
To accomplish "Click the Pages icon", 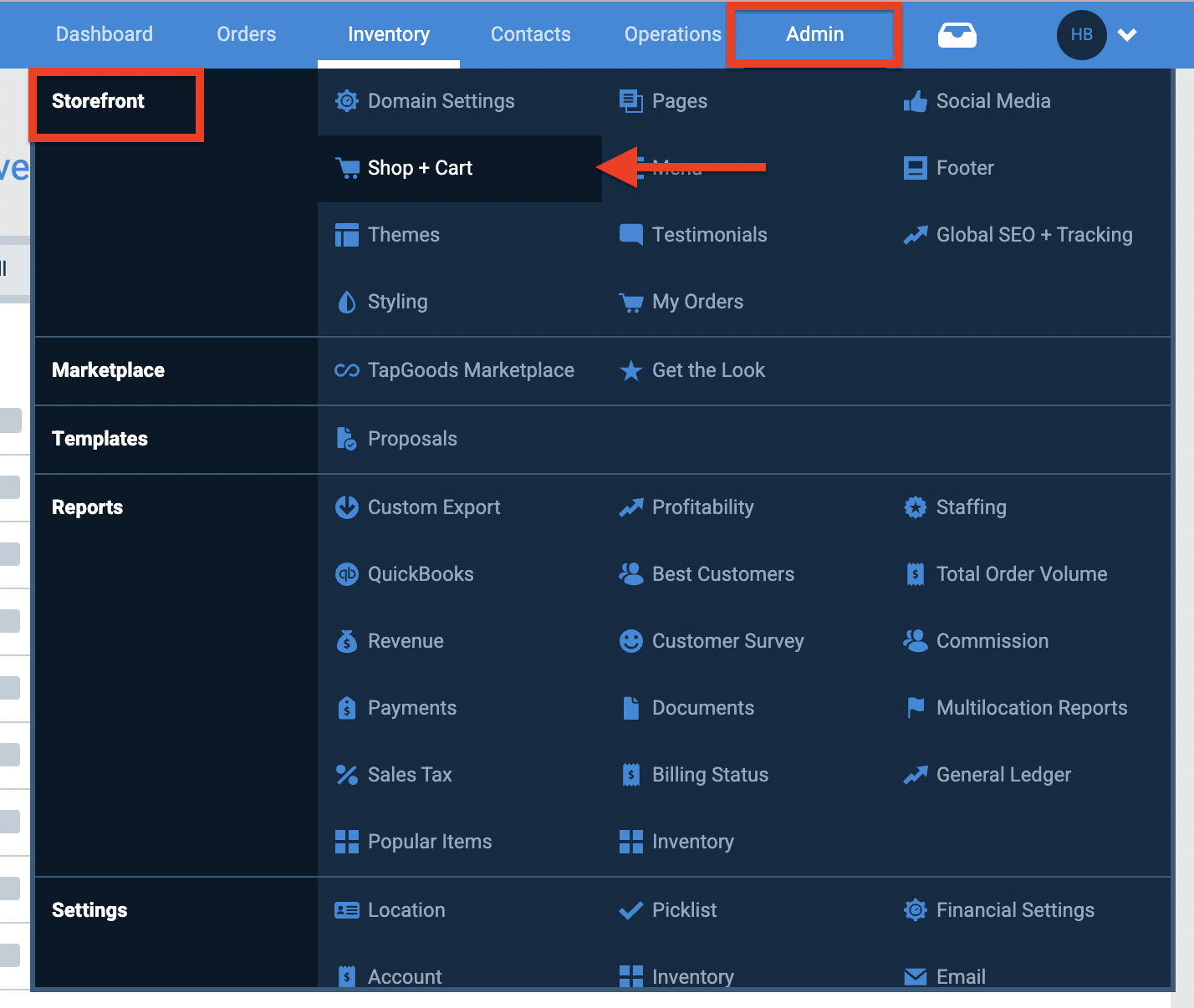I will point(630,101).
